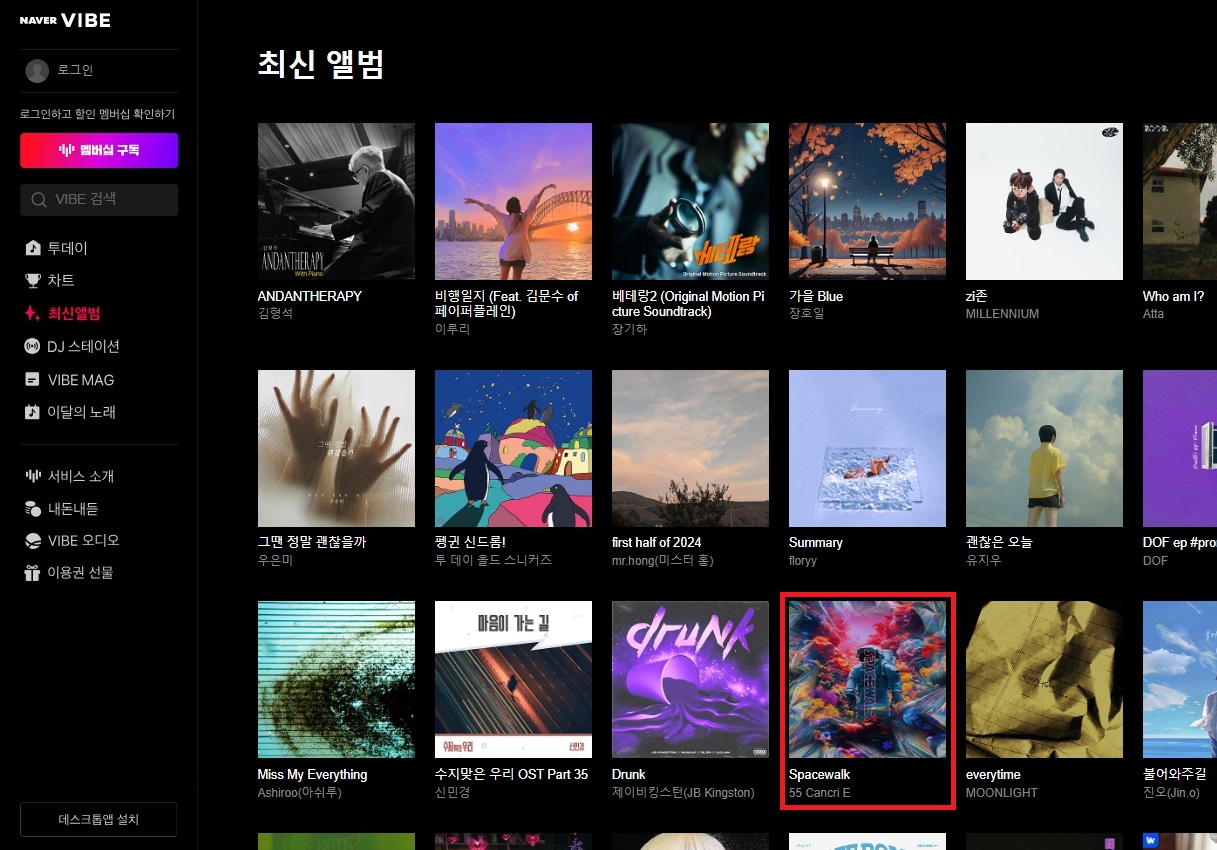Open the Spacewalk album cover

(867, 679)
